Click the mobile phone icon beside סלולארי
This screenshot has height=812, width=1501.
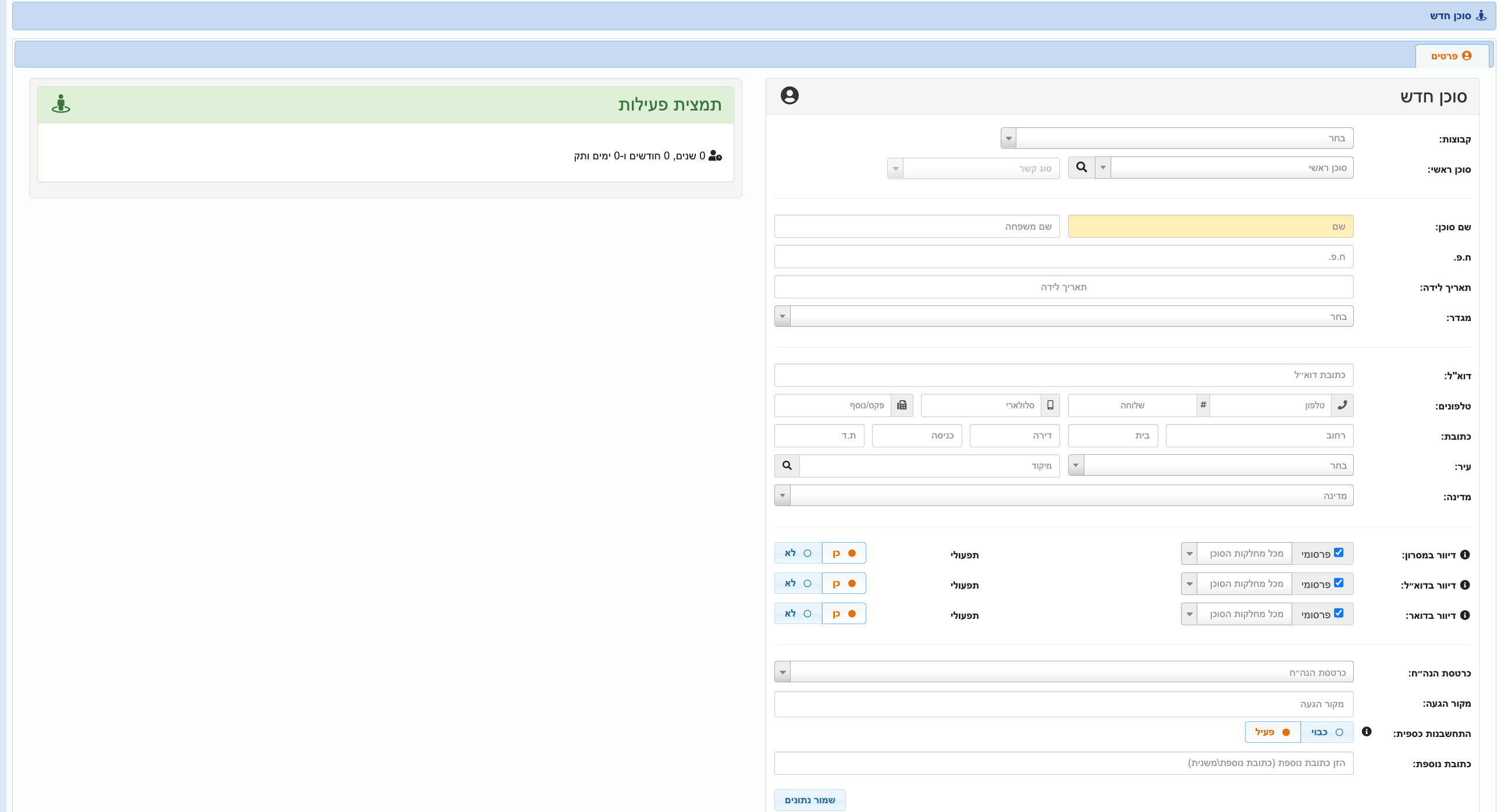[1050, 405]
